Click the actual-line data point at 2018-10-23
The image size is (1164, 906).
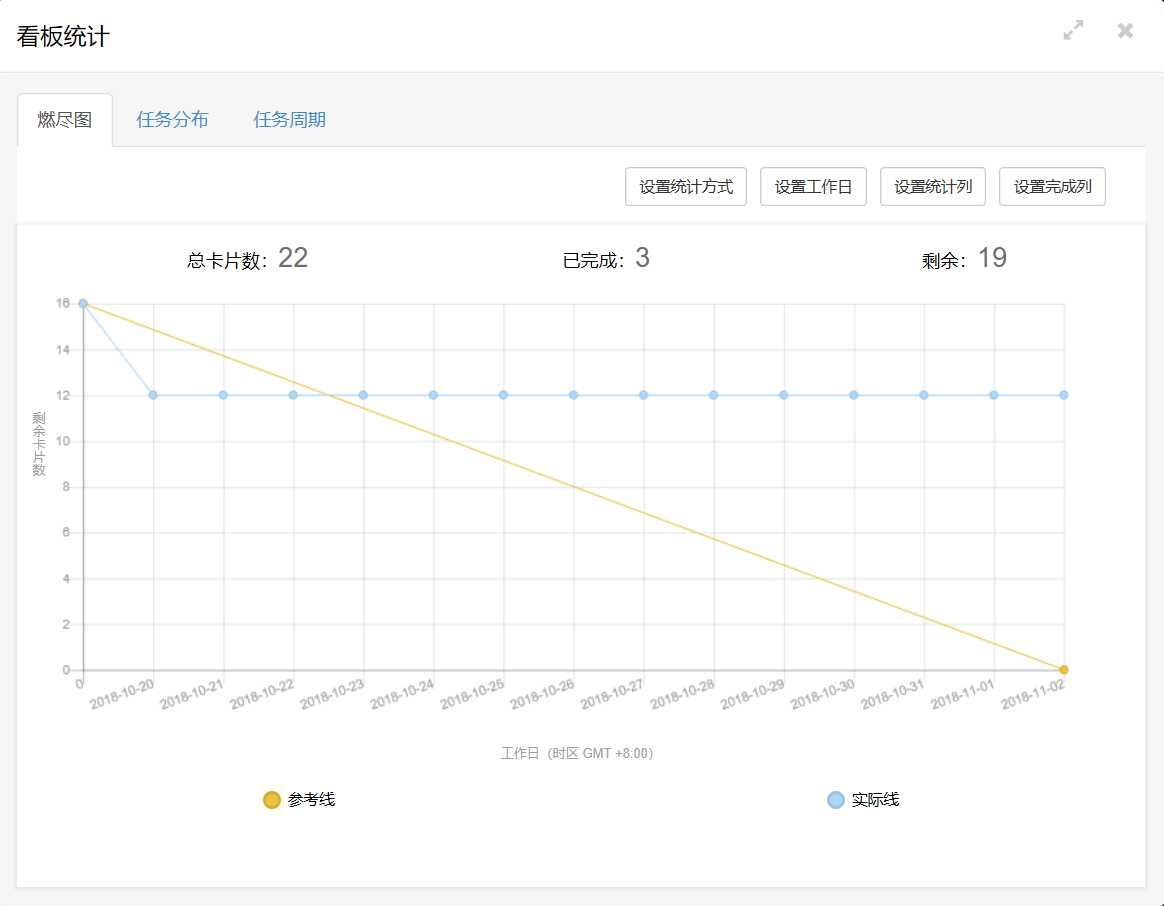363,395
